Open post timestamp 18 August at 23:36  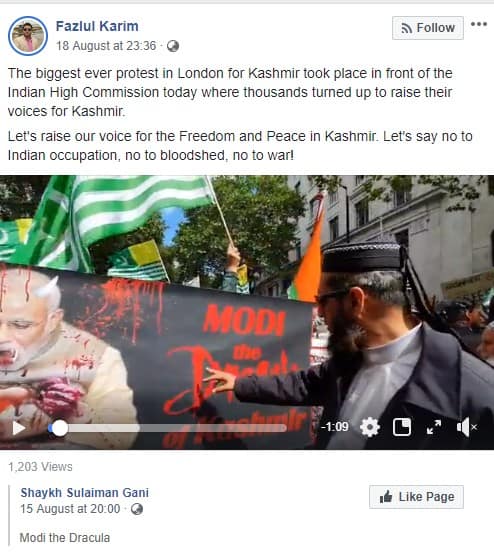point(106,46)
